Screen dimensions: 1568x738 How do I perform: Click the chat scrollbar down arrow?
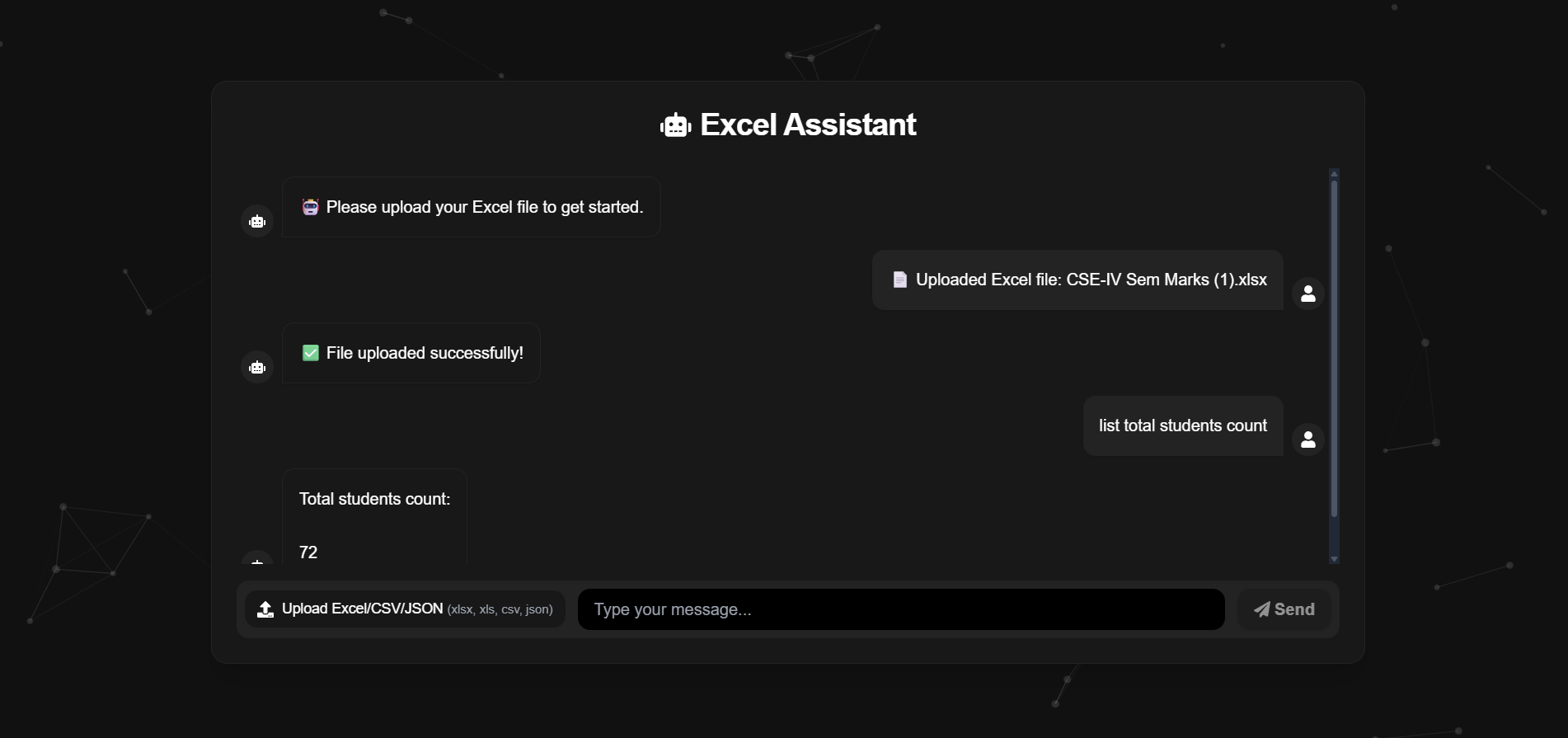[1334, 559]
